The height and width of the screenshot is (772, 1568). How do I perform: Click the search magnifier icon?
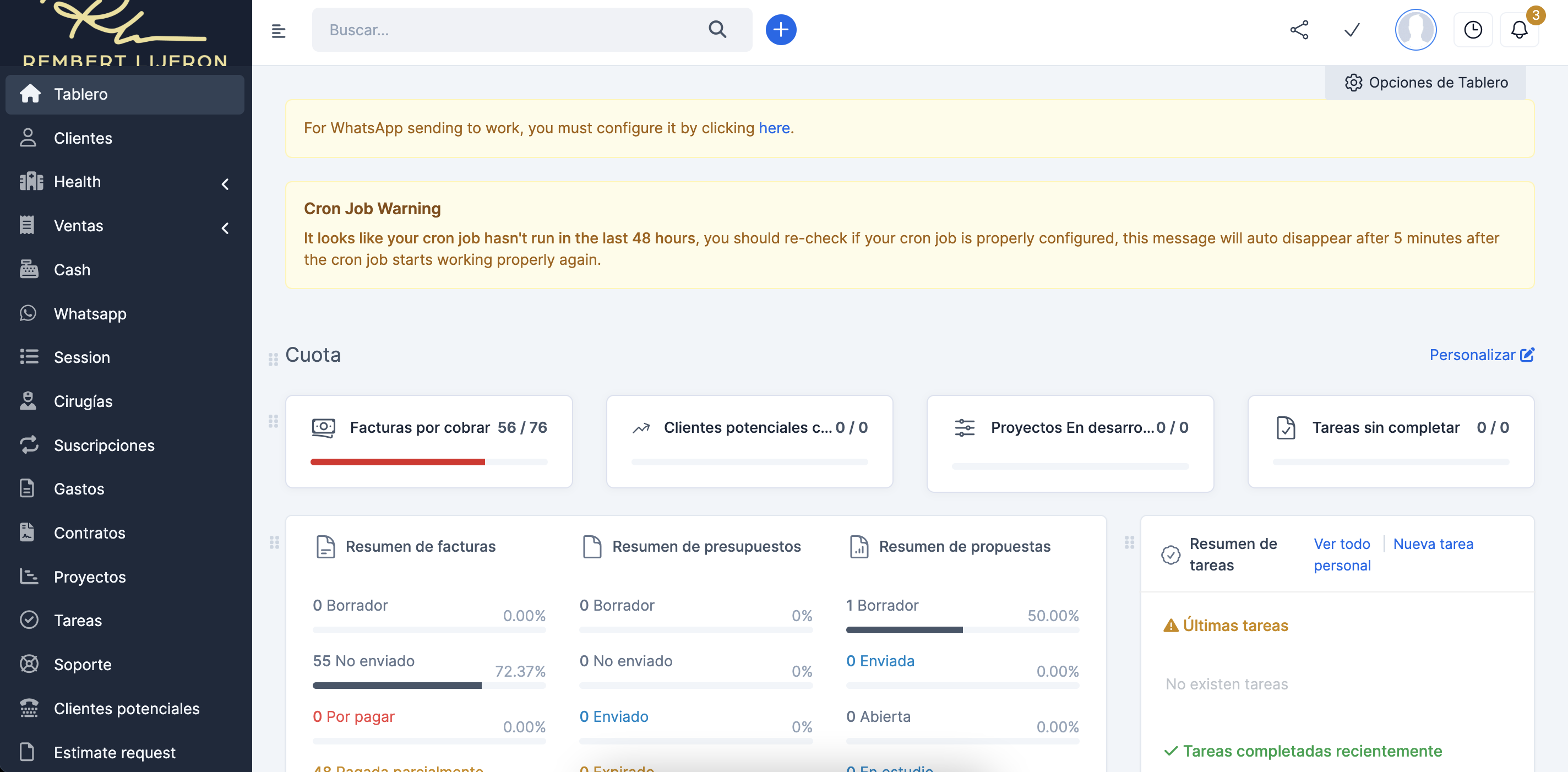pos(717,29)
